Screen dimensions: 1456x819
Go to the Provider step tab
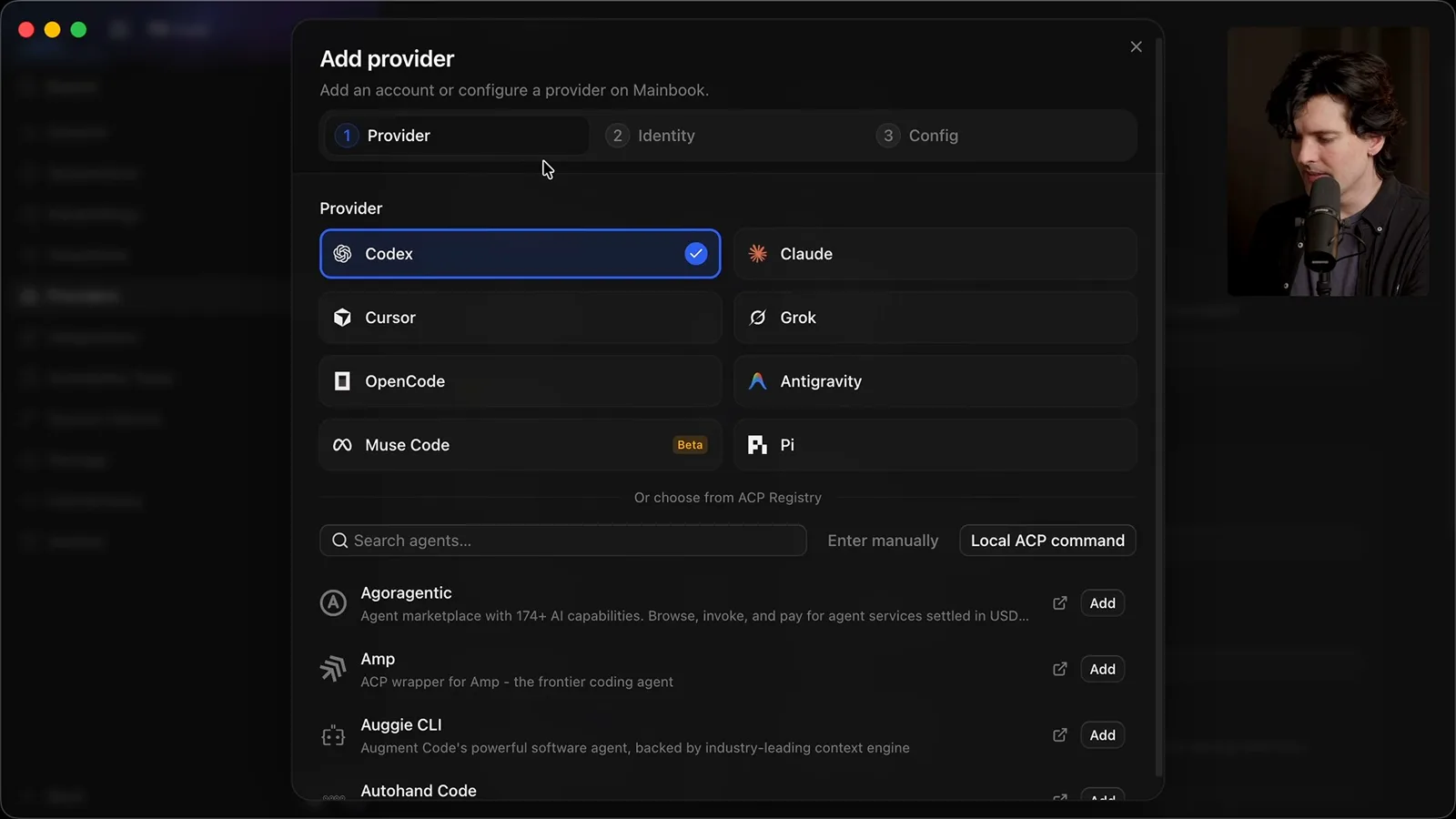click(x=457, y=136)
